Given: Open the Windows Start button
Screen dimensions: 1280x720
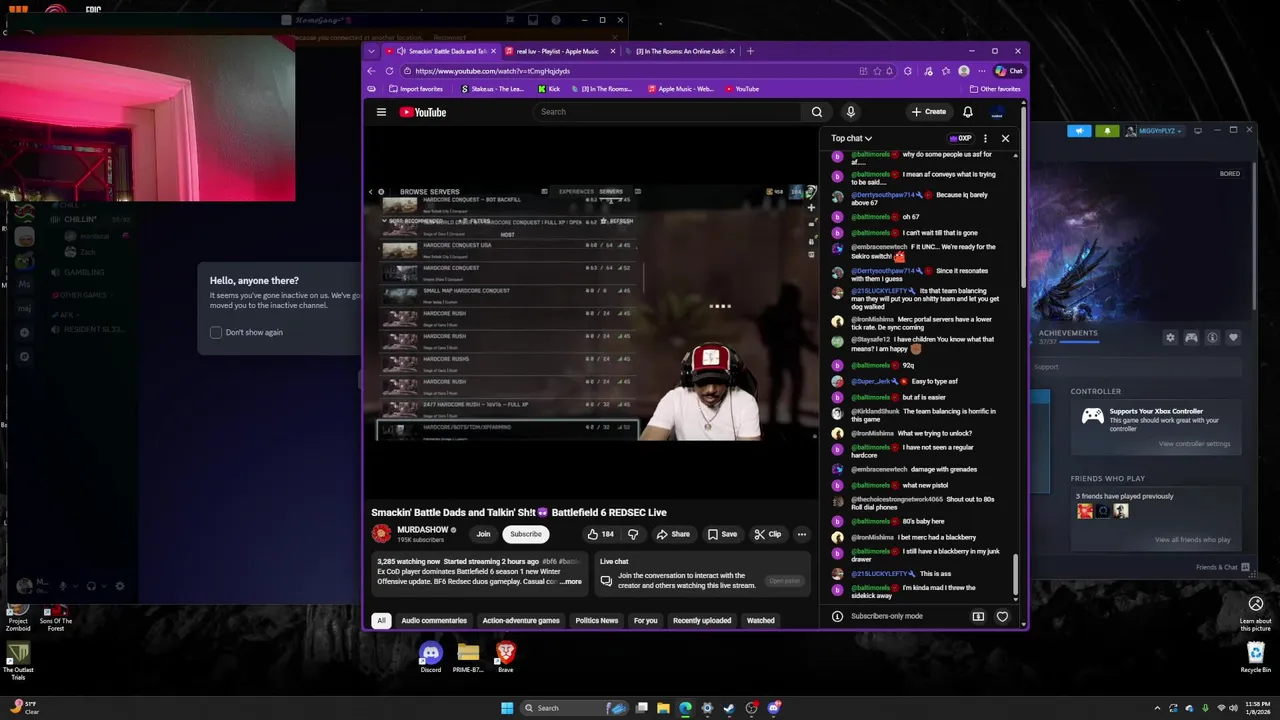Looking at the screenshot, I should [x=507, y=708].
